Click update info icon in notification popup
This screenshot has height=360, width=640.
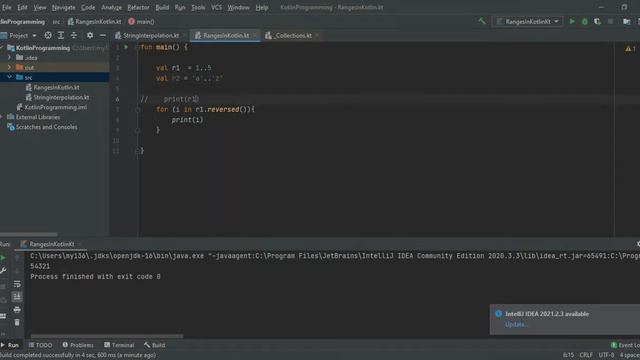498,313
